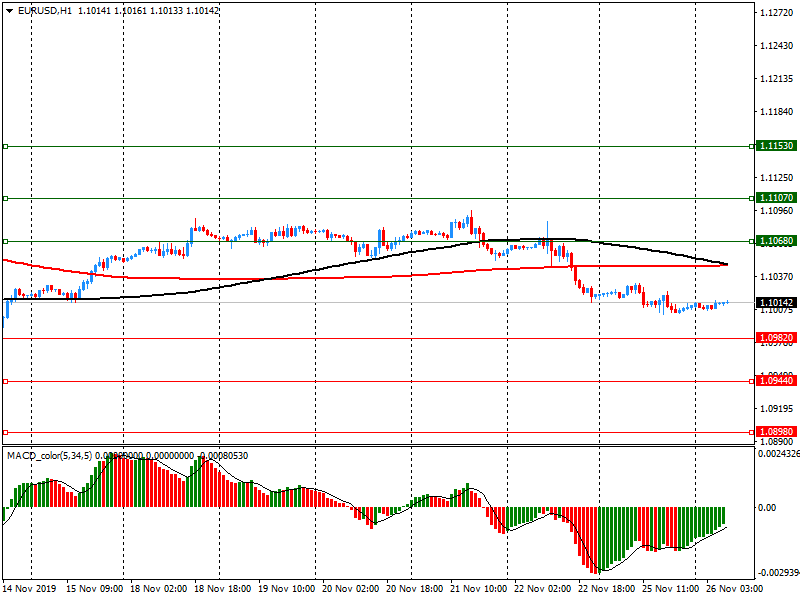Click the 15 Nov 09:00 time axis label
800x600 pixels.
[x=94, y=588]
